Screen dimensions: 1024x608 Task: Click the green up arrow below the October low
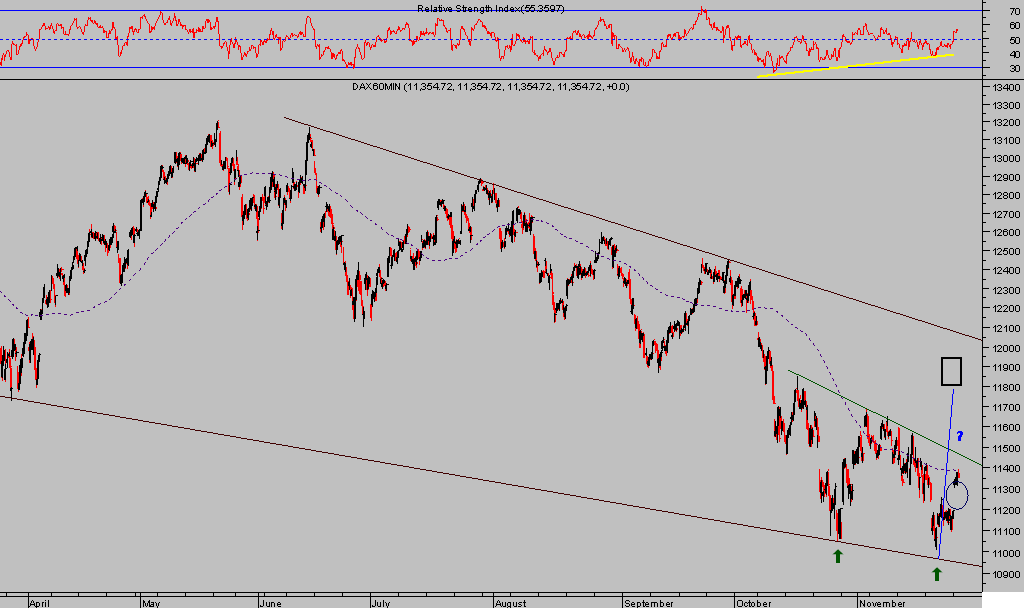click(838, 555)
